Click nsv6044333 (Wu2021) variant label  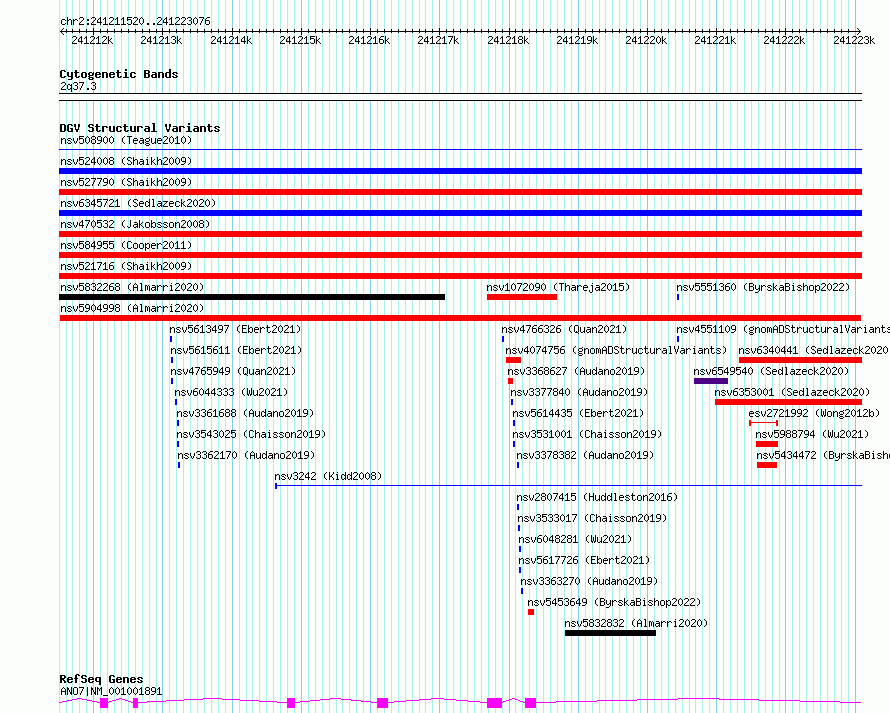click(231, 392)
